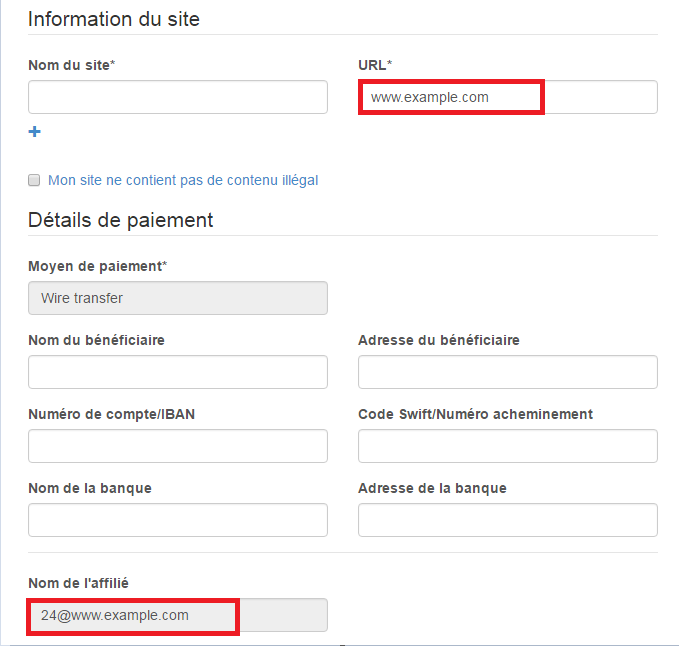Screen dimensions: 679x646
Task: Click the 'Nom de la banque' label
Action: click(90, 488)
